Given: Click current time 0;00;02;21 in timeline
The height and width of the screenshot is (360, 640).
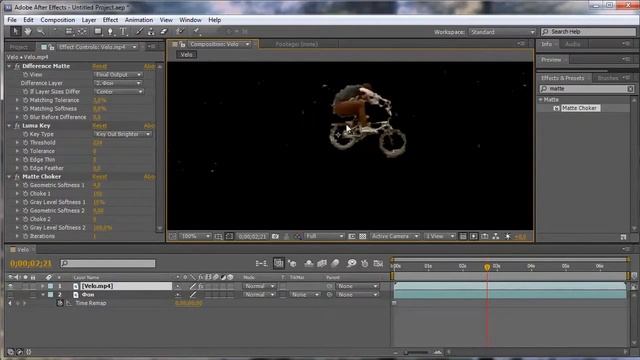Looking at the screenshot, I should coord(31,264).
